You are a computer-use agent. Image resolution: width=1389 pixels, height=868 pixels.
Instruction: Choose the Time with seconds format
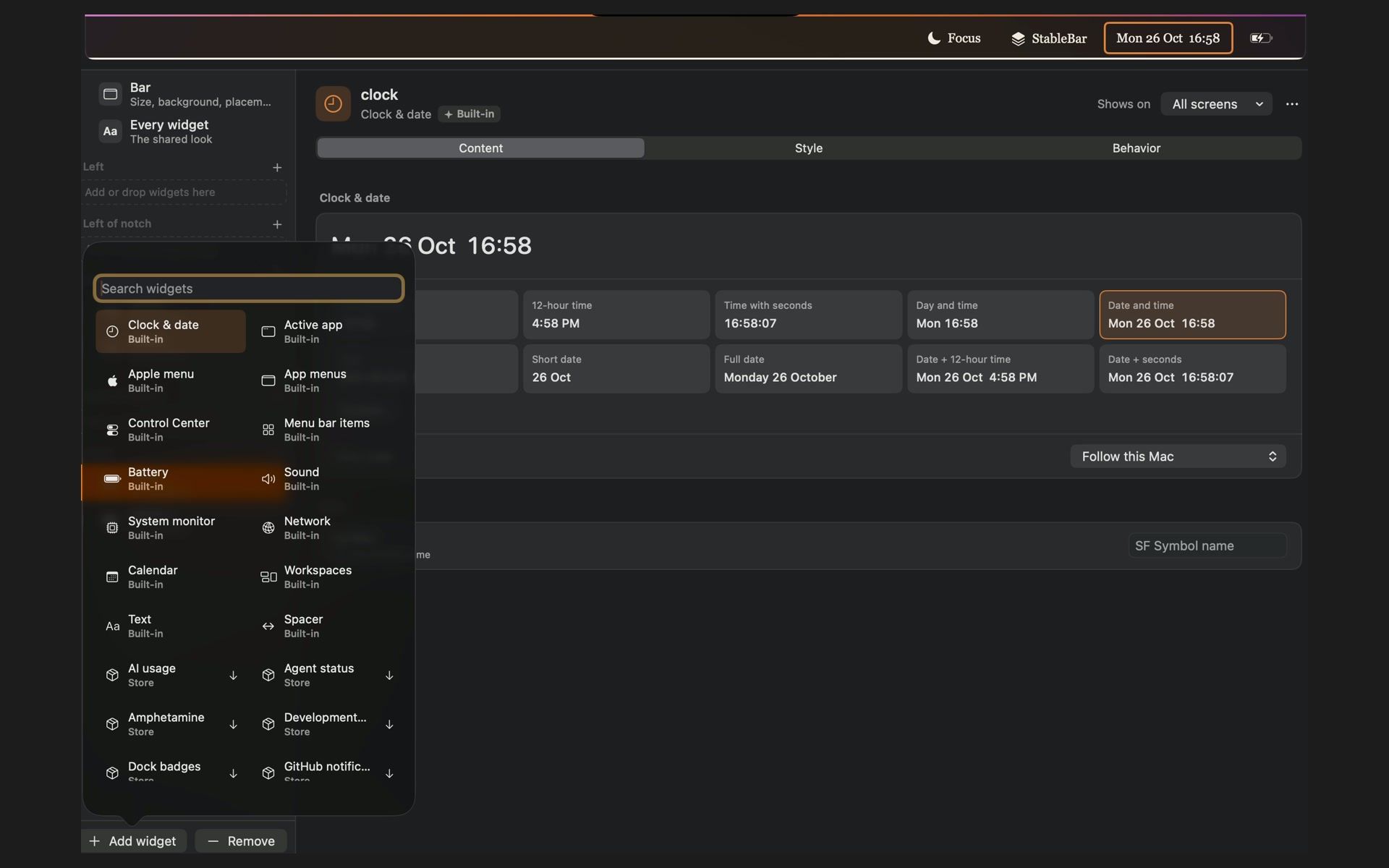[x=808, y=315]
